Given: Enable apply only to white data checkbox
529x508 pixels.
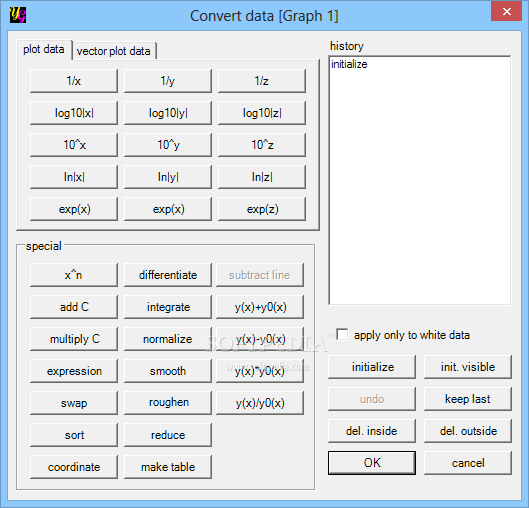Looking at the screenshot, I should 342,335.
